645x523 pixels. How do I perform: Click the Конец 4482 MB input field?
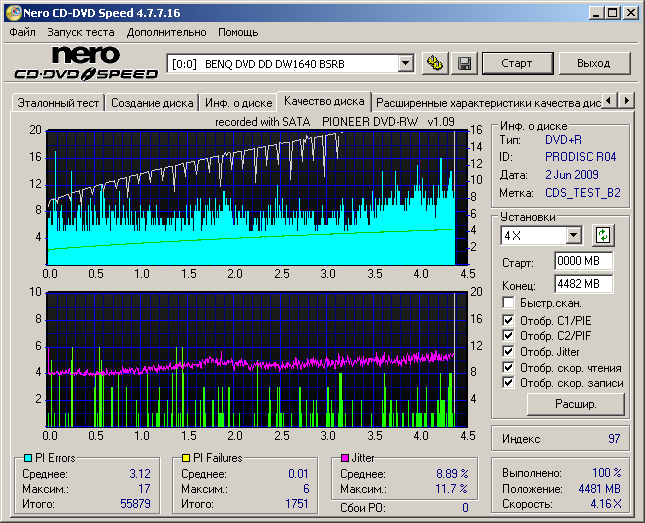pyautogui.click(x=583, y=284)
